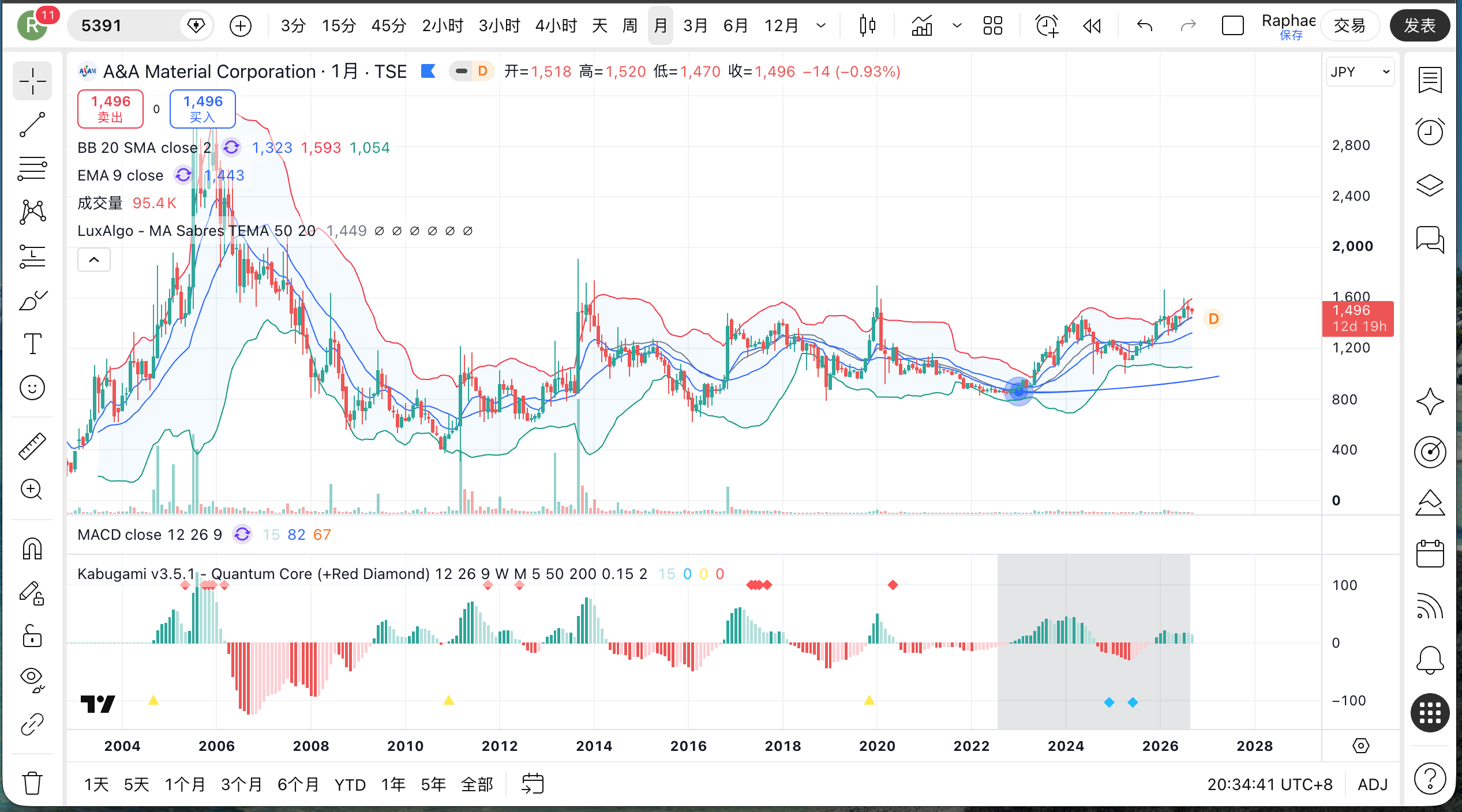This screenshot has width=1462, height=812.
Task: Activate the zoom in tool
Action: point(32,490)
